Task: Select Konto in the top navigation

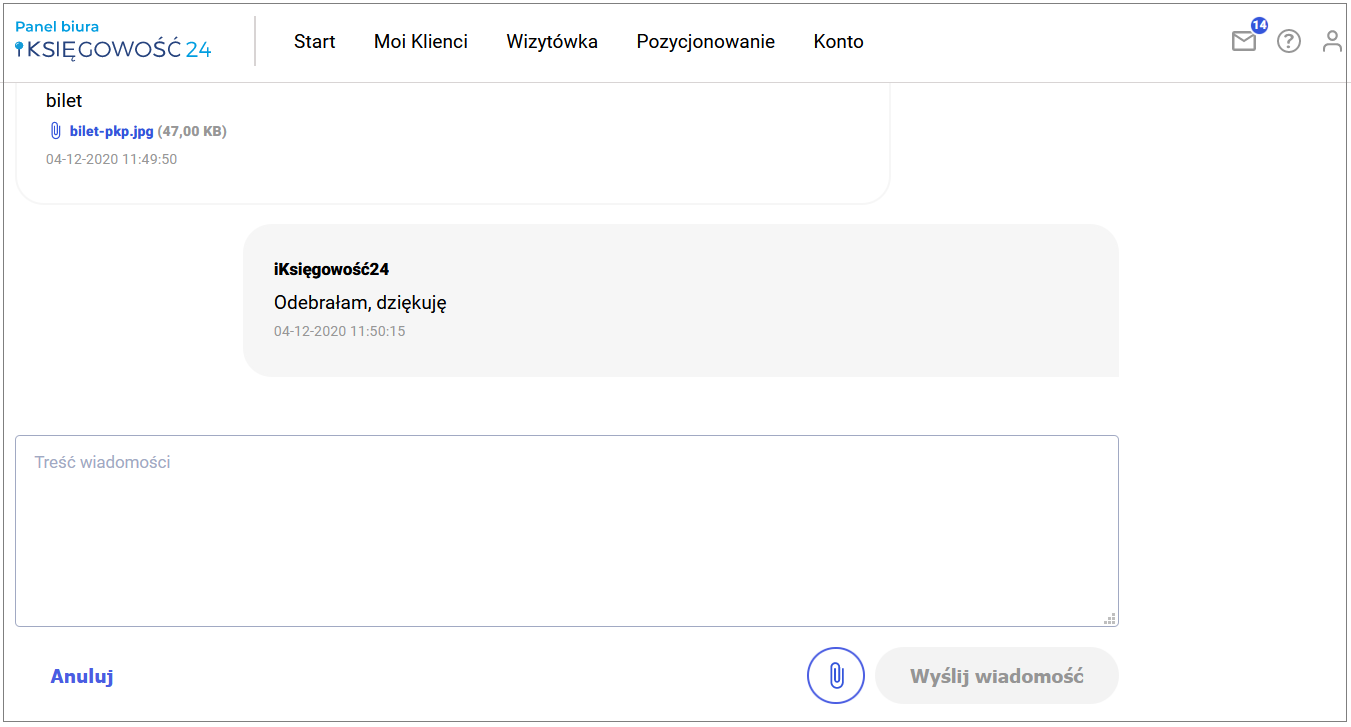Action: pyautogui.click(x=838, y=42)
